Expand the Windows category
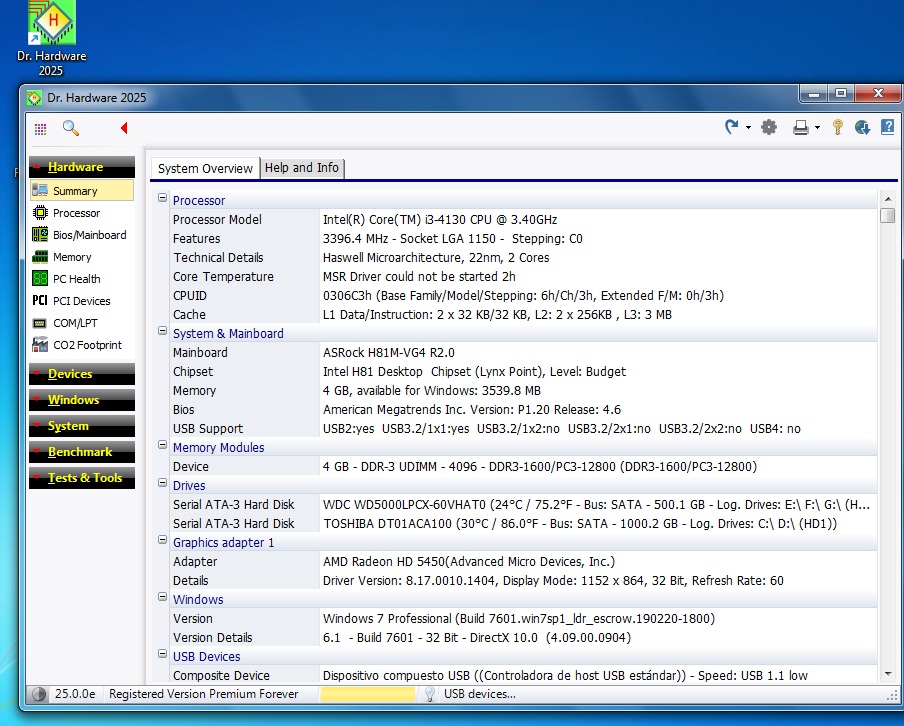Image resolution: width=904 pixels, height=726 pixels. click(x=82, y=400)
